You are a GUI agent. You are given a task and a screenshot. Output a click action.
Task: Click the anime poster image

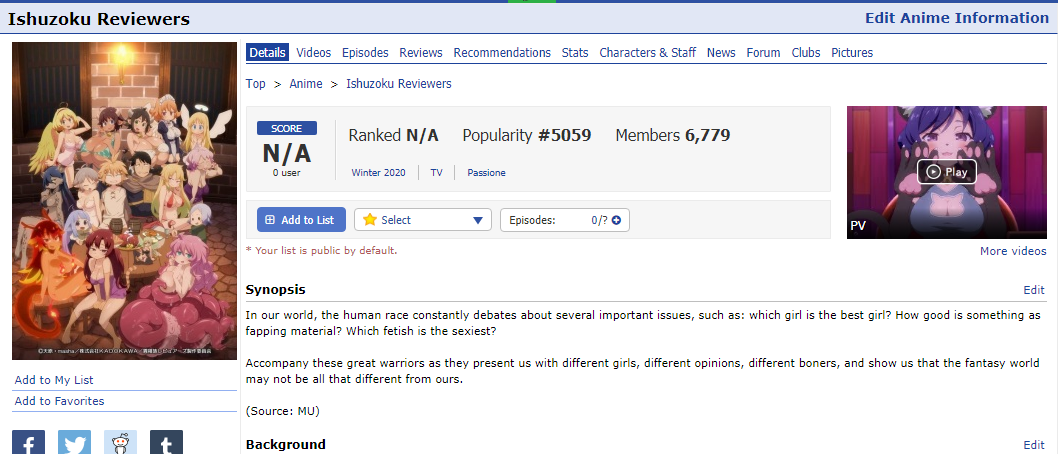click(x=124, y=201)
